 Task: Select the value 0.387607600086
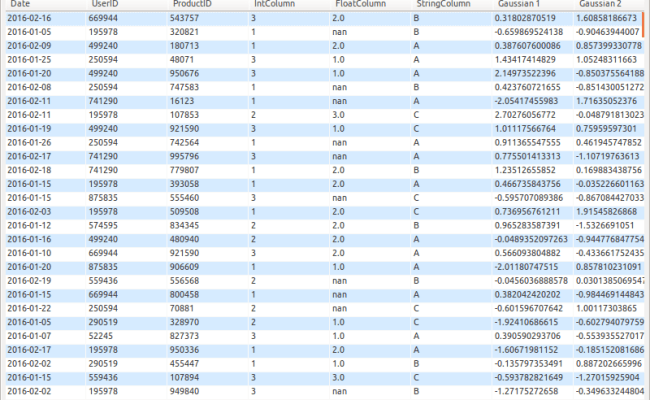[x=527, y=46]
